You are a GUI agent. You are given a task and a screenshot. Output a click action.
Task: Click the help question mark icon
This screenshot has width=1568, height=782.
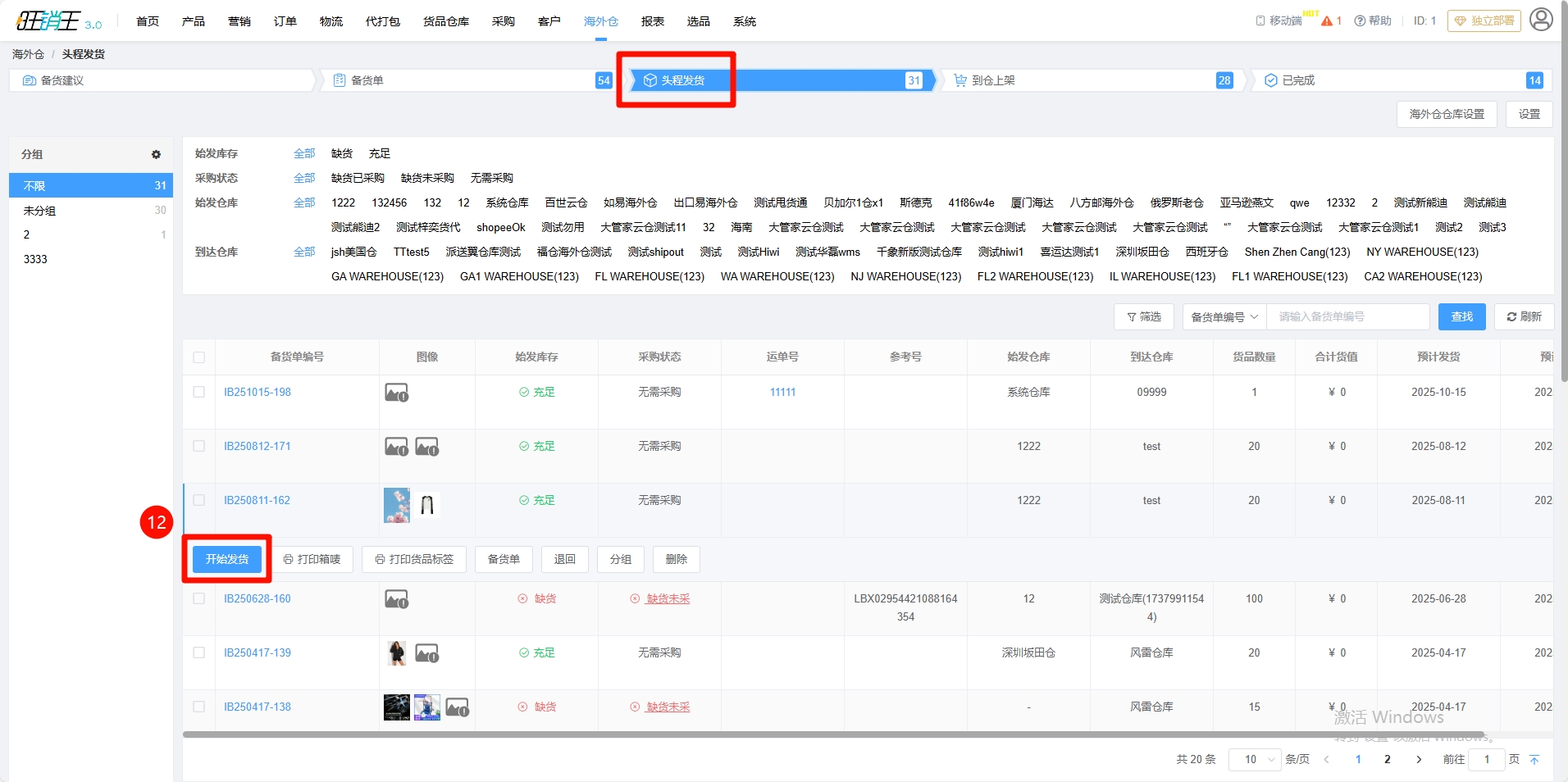click(x=1360, y=21)
